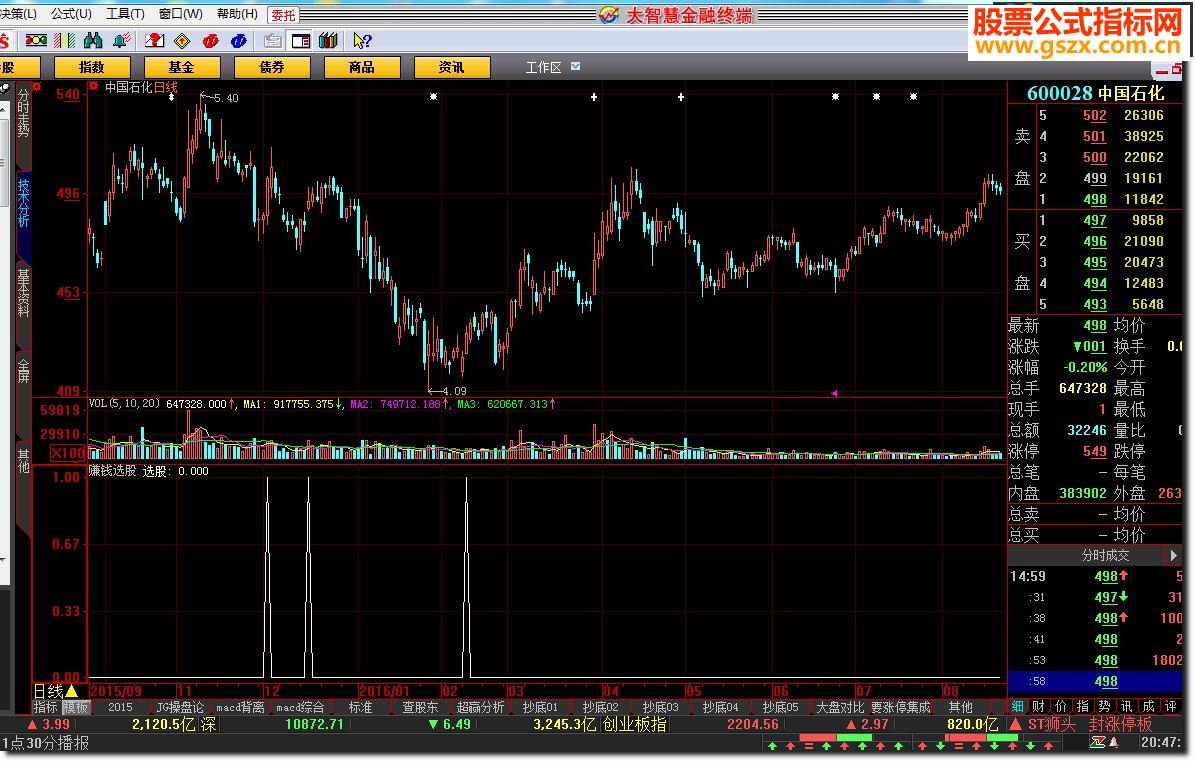Select the 财 finance tab
This screenshot has width=1195, height=761.
1039,706
